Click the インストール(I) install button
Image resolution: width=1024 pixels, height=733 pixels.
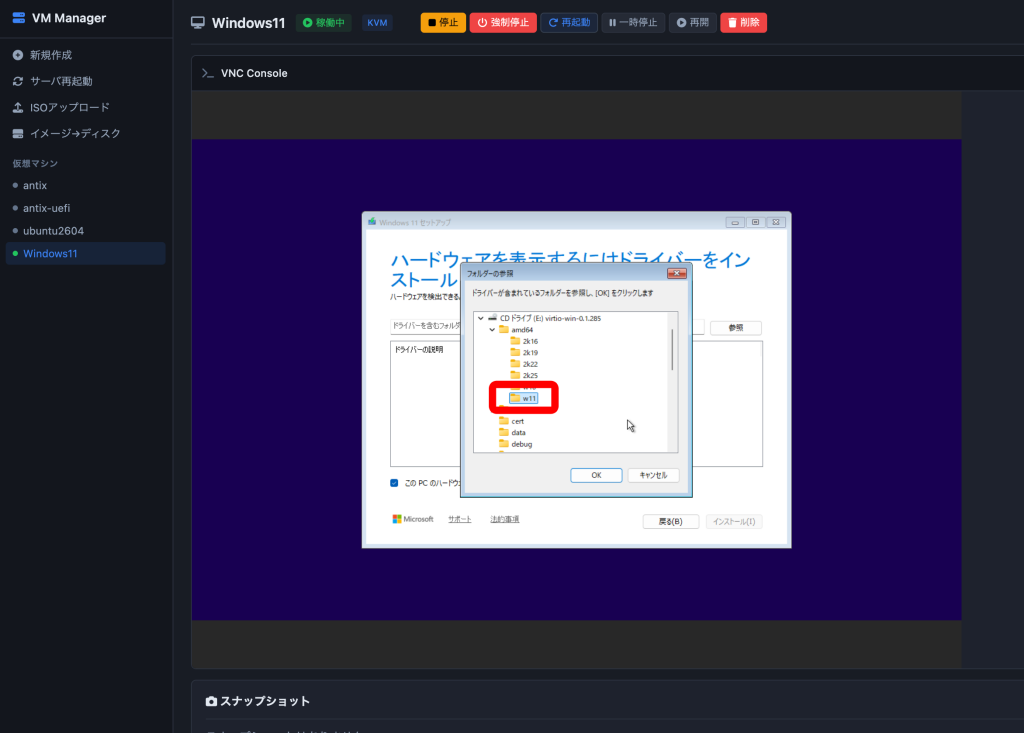pyautogui.click(x=734, y=521)
